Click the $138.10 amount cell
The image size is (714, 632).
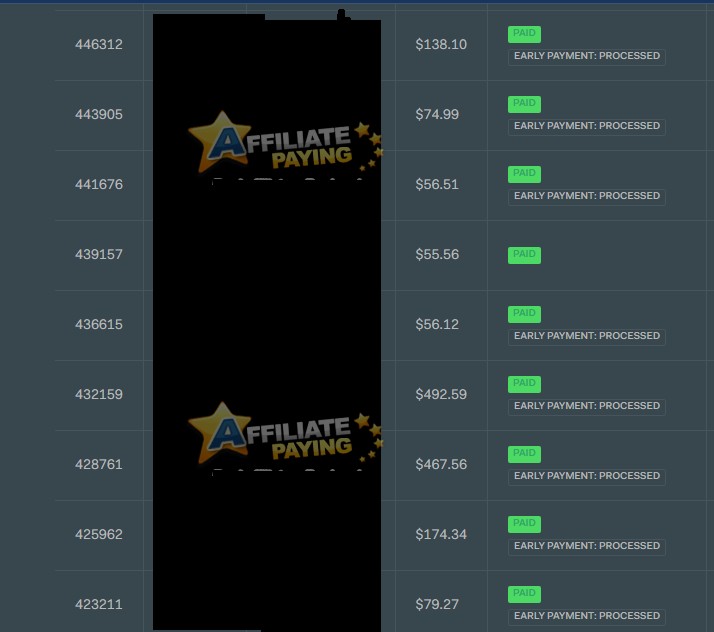click(x=441, y=45)
